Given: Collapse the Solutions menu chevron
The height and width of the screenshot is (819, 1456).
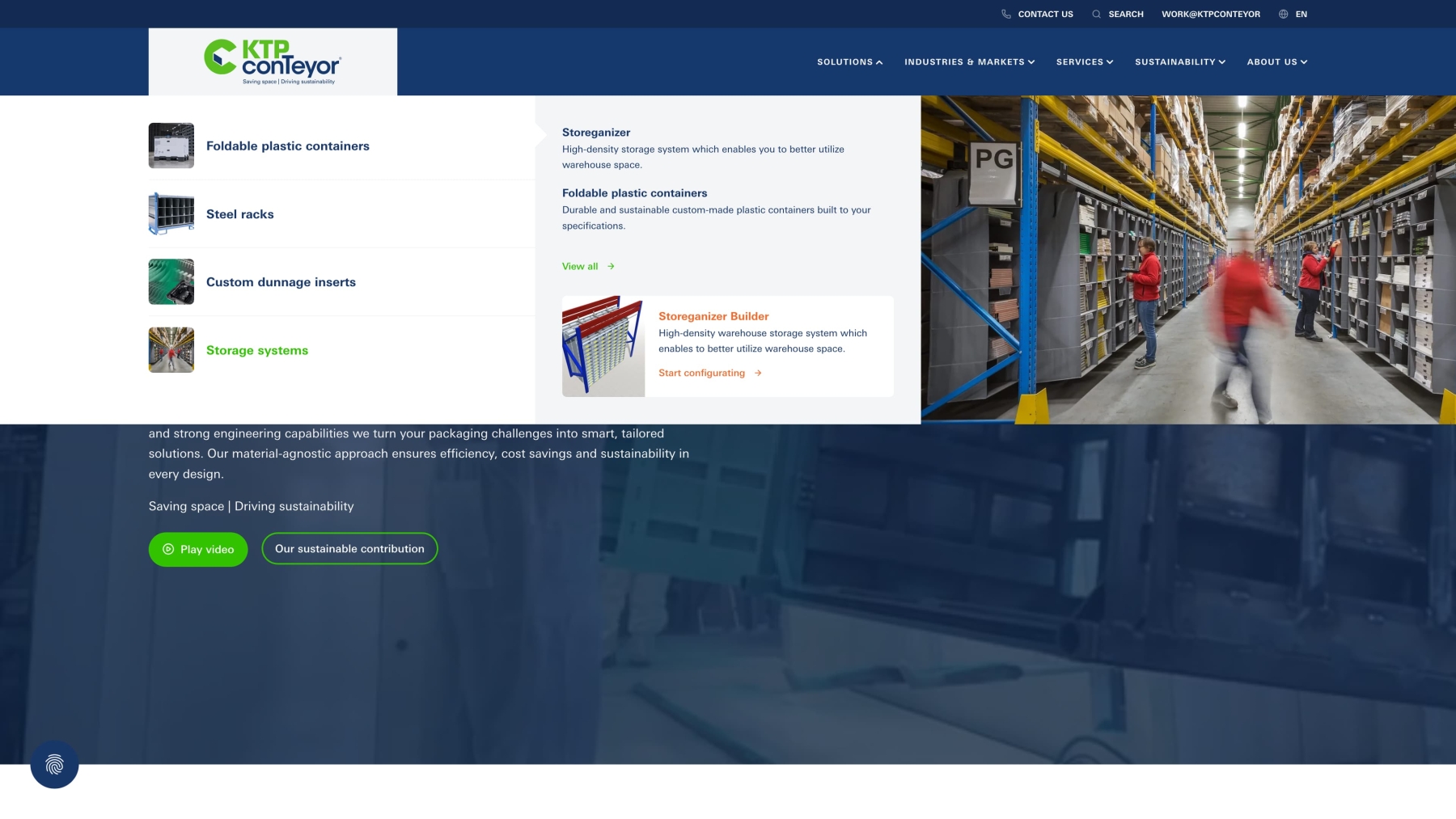Looking at the screenshot, I should pyautogui.click(x=879, y=61).
